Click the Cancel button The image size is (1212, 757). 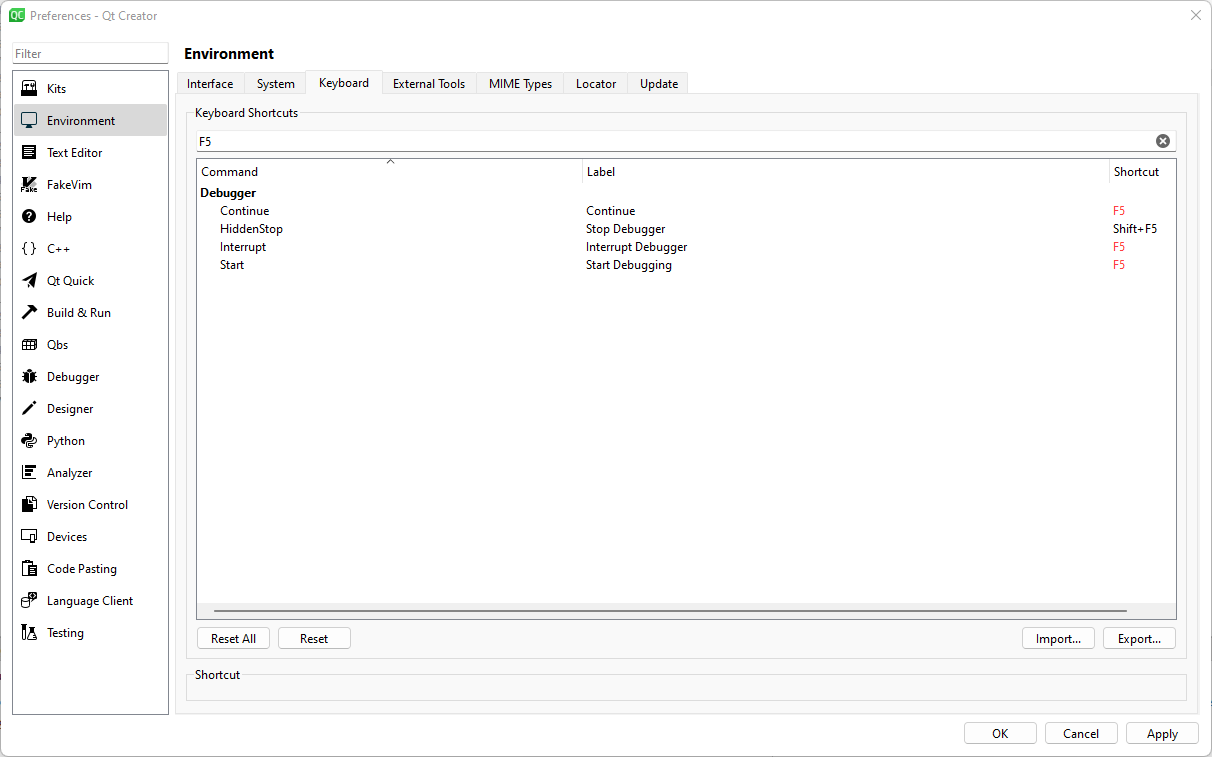coord(1081,733)
